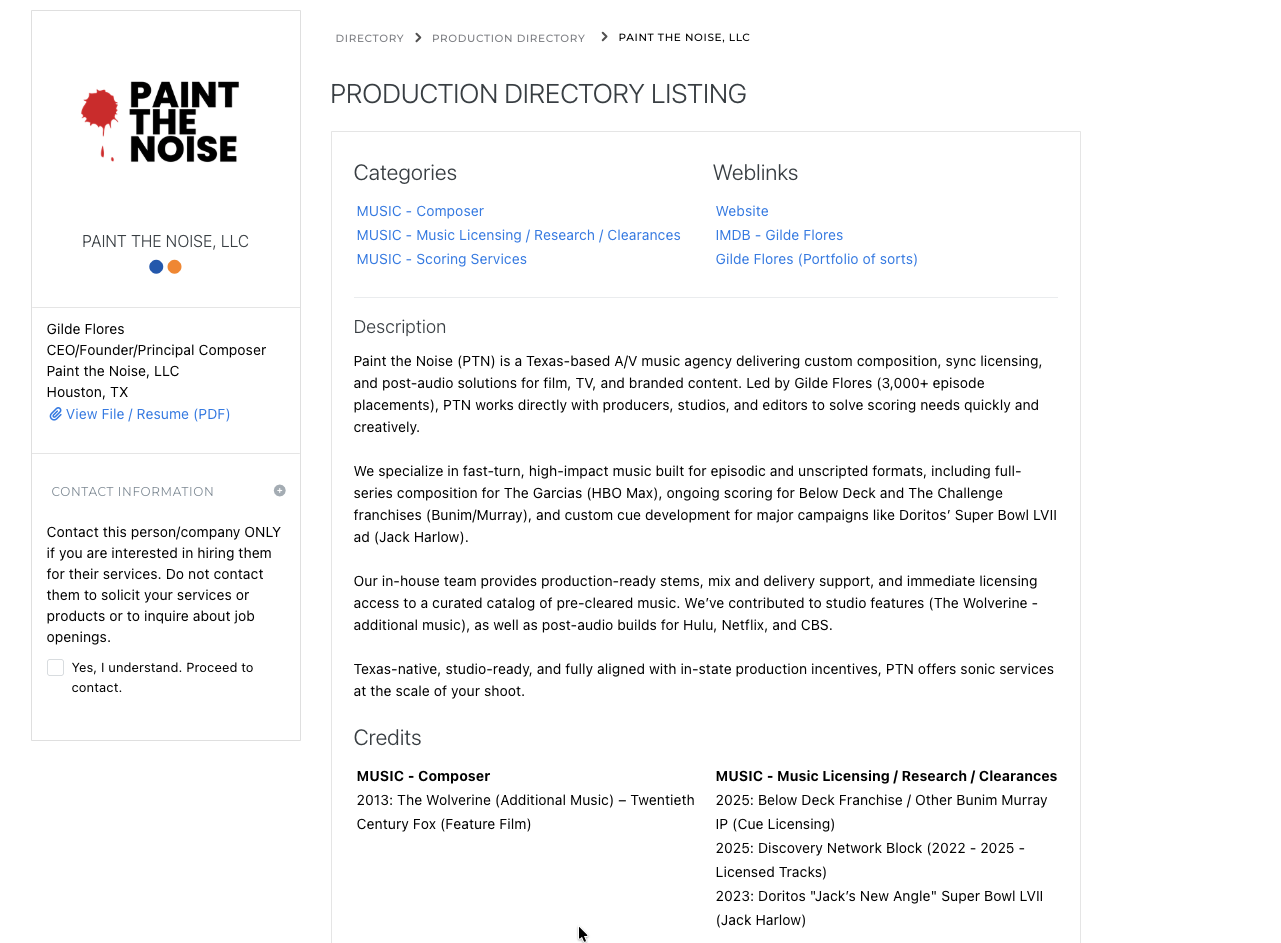The width and height of the screenshot is (1281, 943).
Task: Click paragraph beginning 'Our in-house team provides'
Action: (696, 603)
